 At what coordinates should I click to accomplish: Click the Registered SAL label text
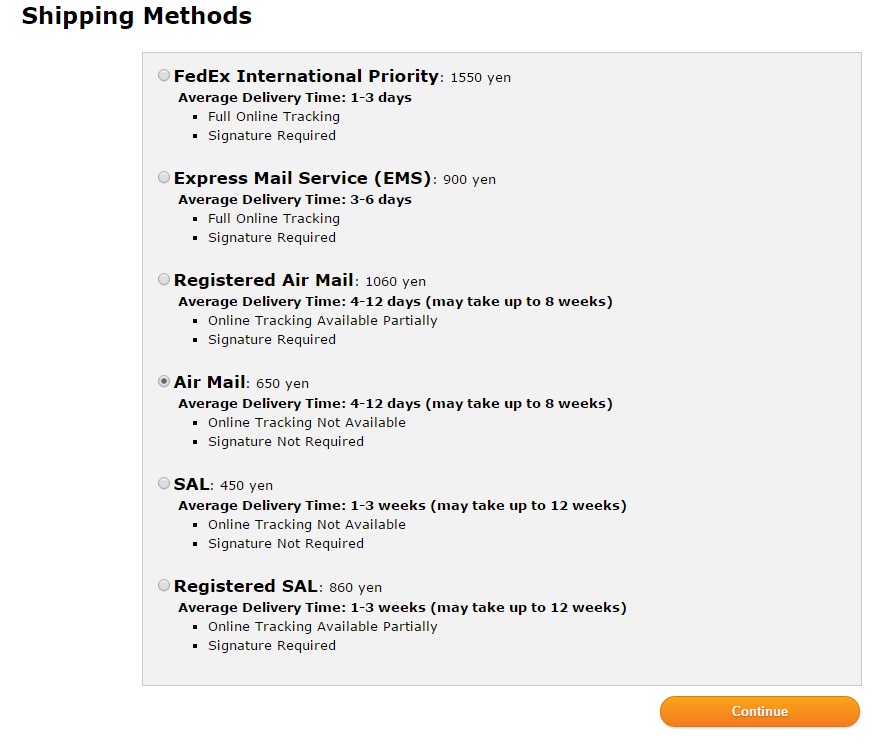click(246, 586)
